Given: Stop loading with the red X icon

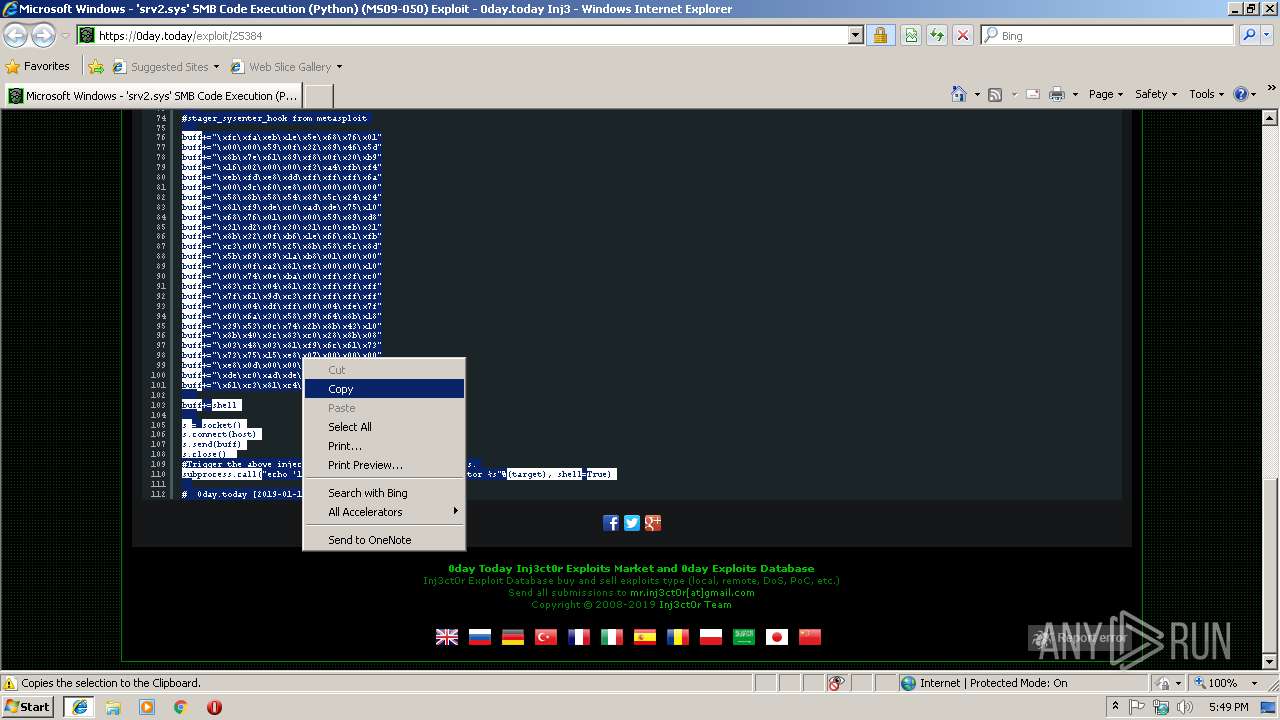Looking at the screenshot, I should (963, 35).
